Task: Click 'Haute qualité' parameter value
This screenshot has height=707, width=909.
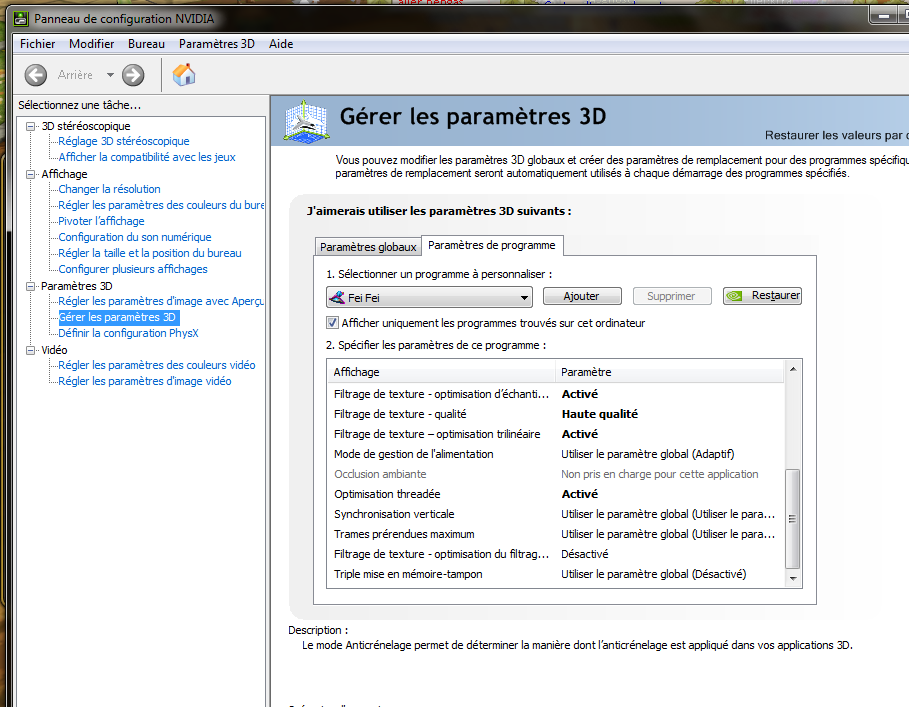Action: pos(599,414)
